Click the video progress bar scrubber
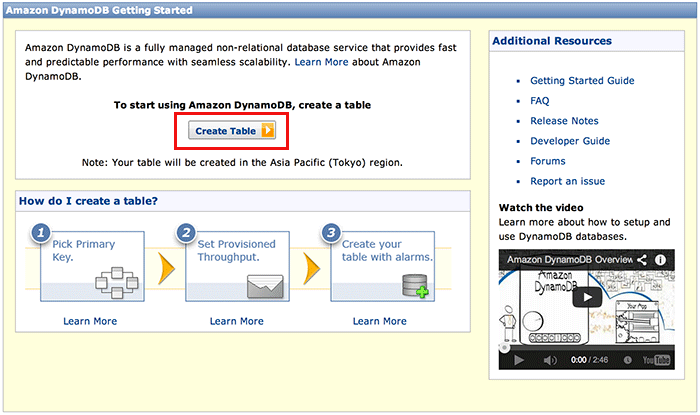The image size is (700, 415). [503, 346]
